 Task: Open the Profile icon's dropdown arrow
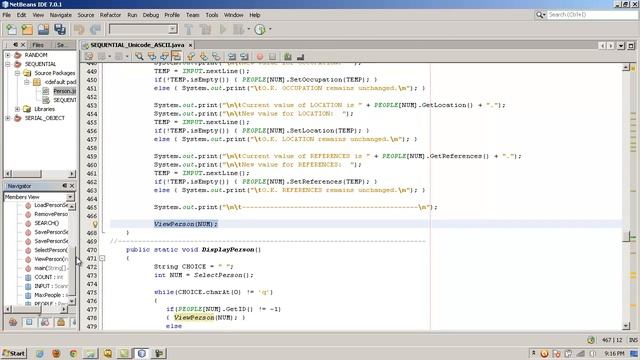point(270,29)
